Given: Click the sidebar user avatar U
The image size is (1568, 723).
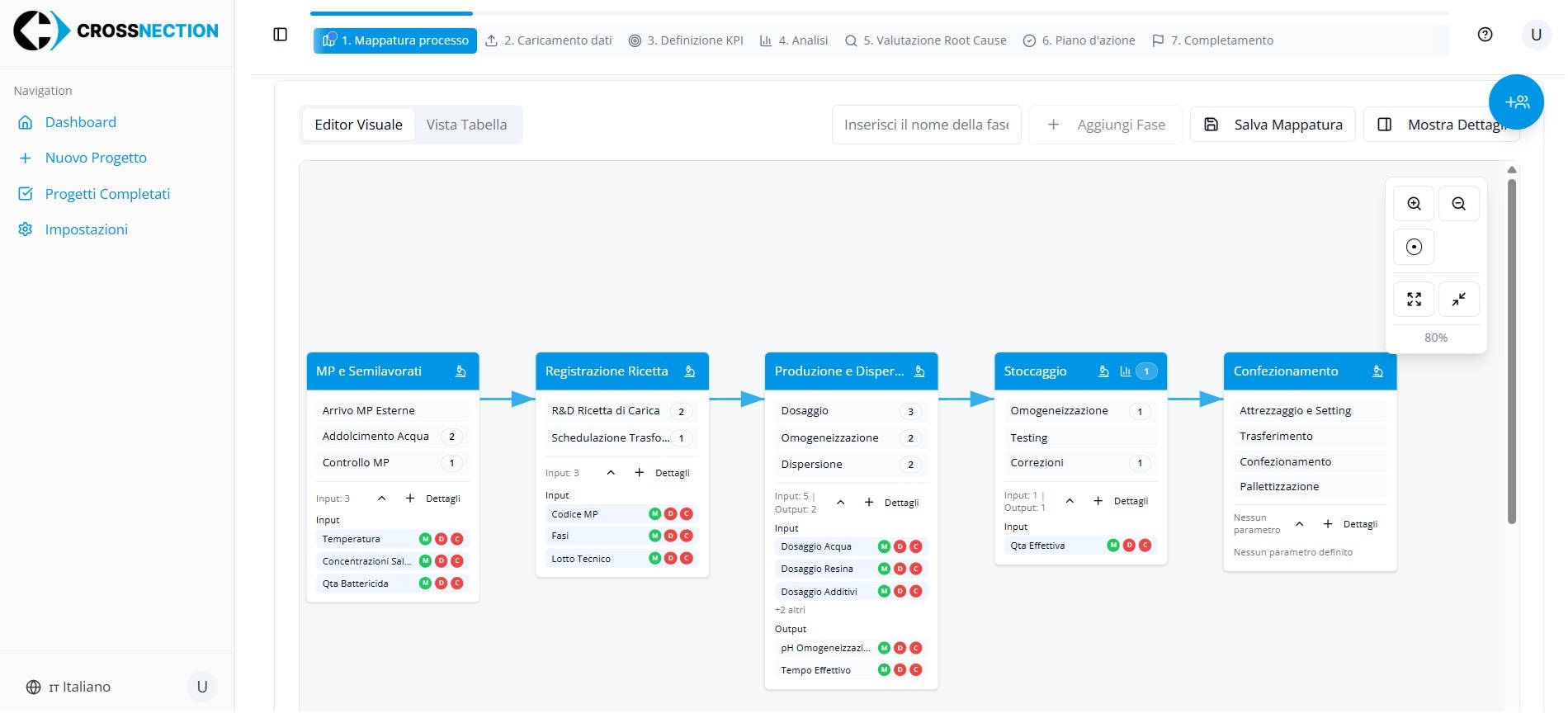Looking at the screenshot, I should click(202, 687).
